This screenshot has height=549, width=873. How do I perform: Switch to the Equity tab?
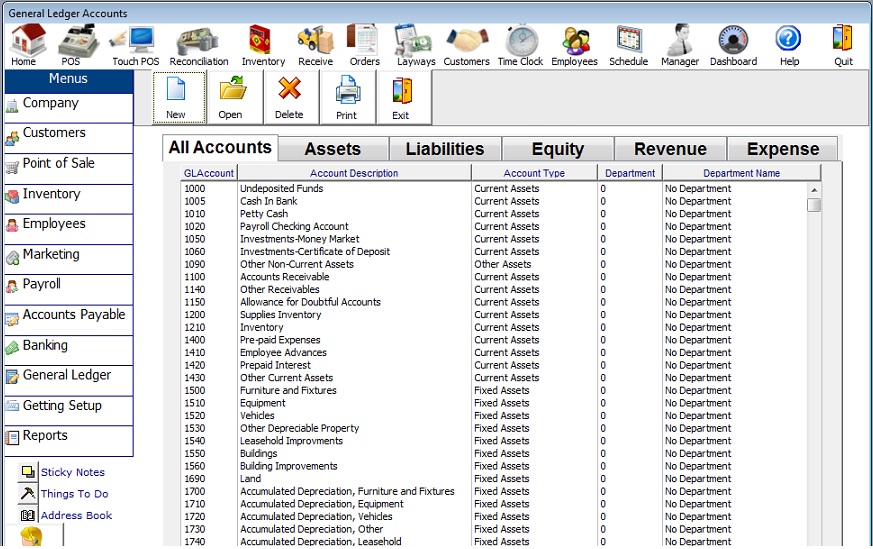pyautogui.click(x=558, y=149)
